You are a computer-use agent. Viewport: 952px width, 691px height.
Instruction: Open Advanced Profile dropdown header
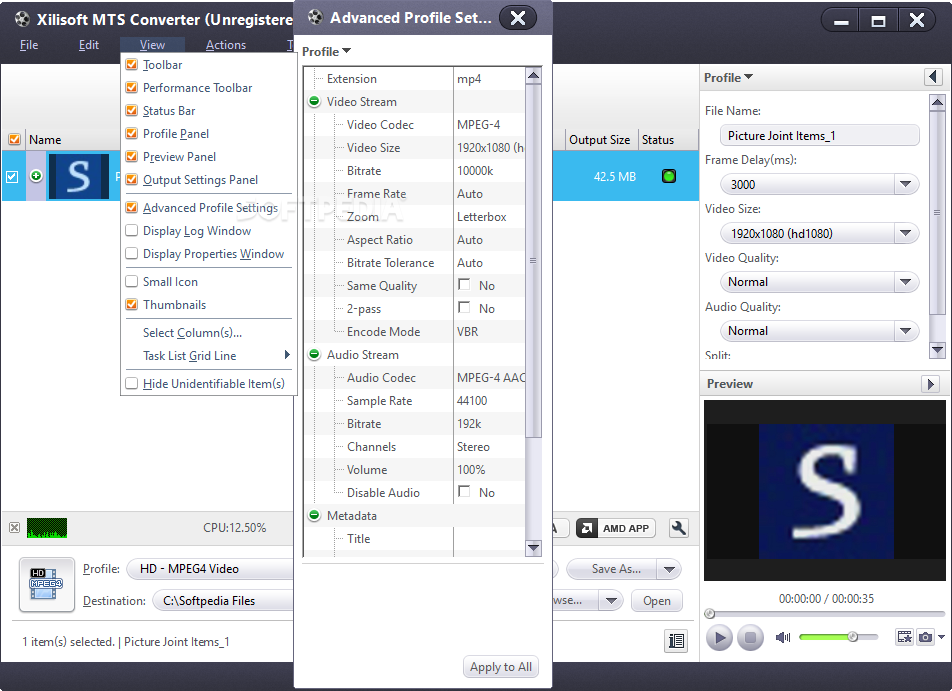(327, 52)
